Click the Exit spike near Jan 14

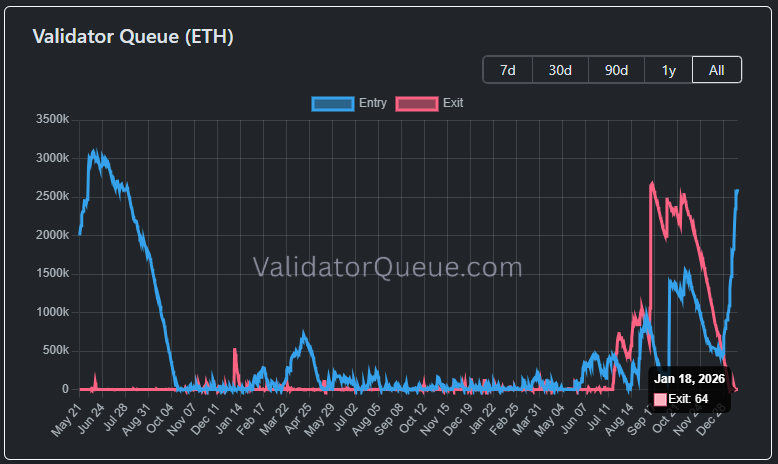coord(235,350)
